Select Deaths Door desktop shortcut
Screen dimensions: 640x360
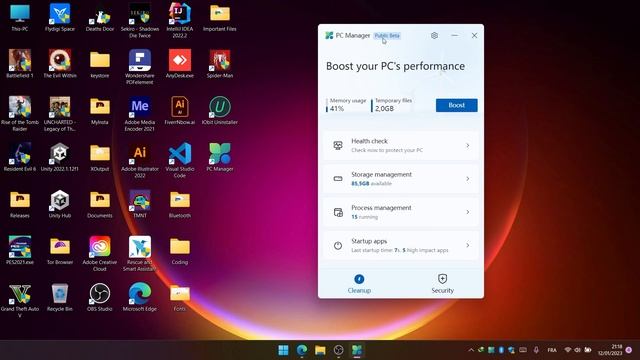[100, 18]
